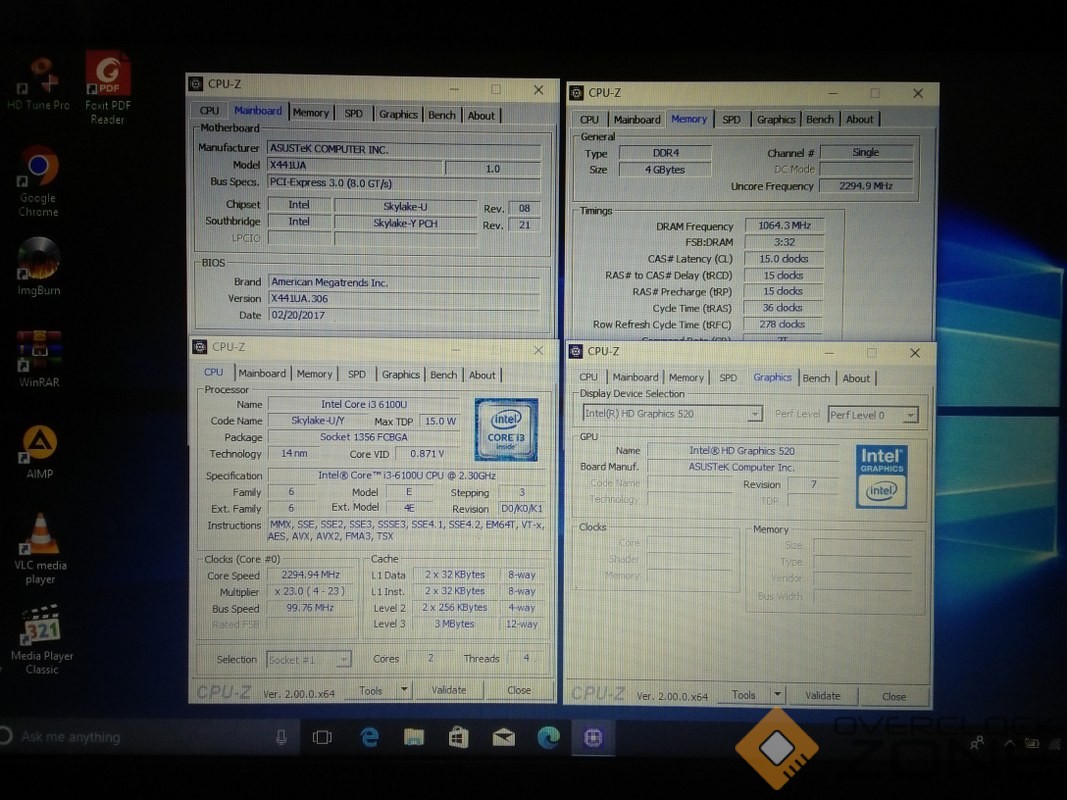1067x800 pixels.
Task: Open VLC media player shortcut
Action: tap(40, 549)
